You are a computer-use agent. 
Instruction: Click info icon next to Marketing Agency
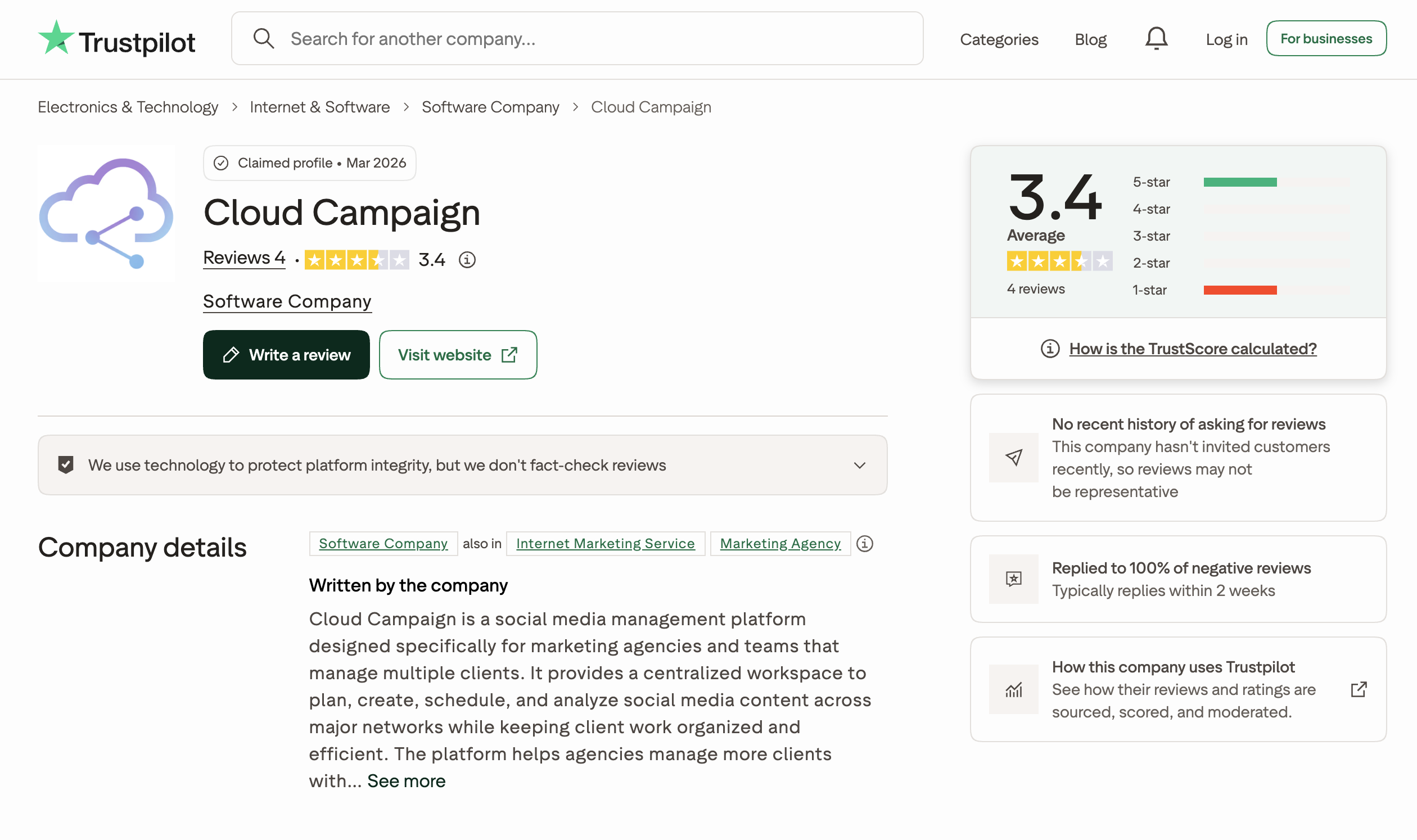864,543
